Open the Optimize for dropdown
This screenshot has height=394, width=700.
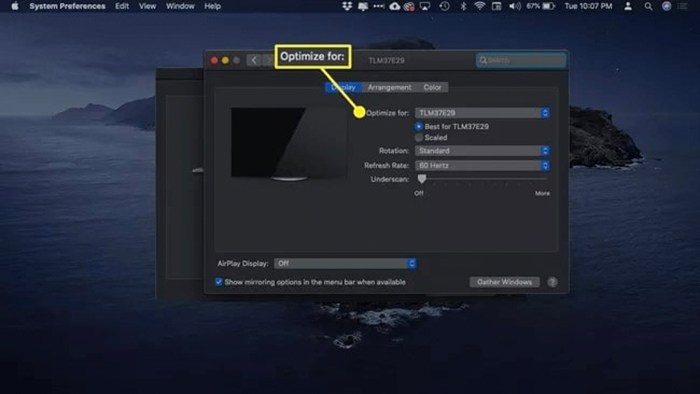pyautogui.click(x=482, y=113)
